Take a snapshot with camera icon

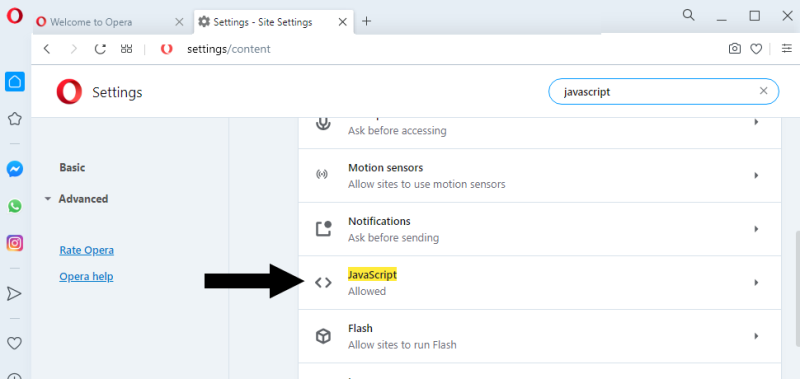click(734, 49)
